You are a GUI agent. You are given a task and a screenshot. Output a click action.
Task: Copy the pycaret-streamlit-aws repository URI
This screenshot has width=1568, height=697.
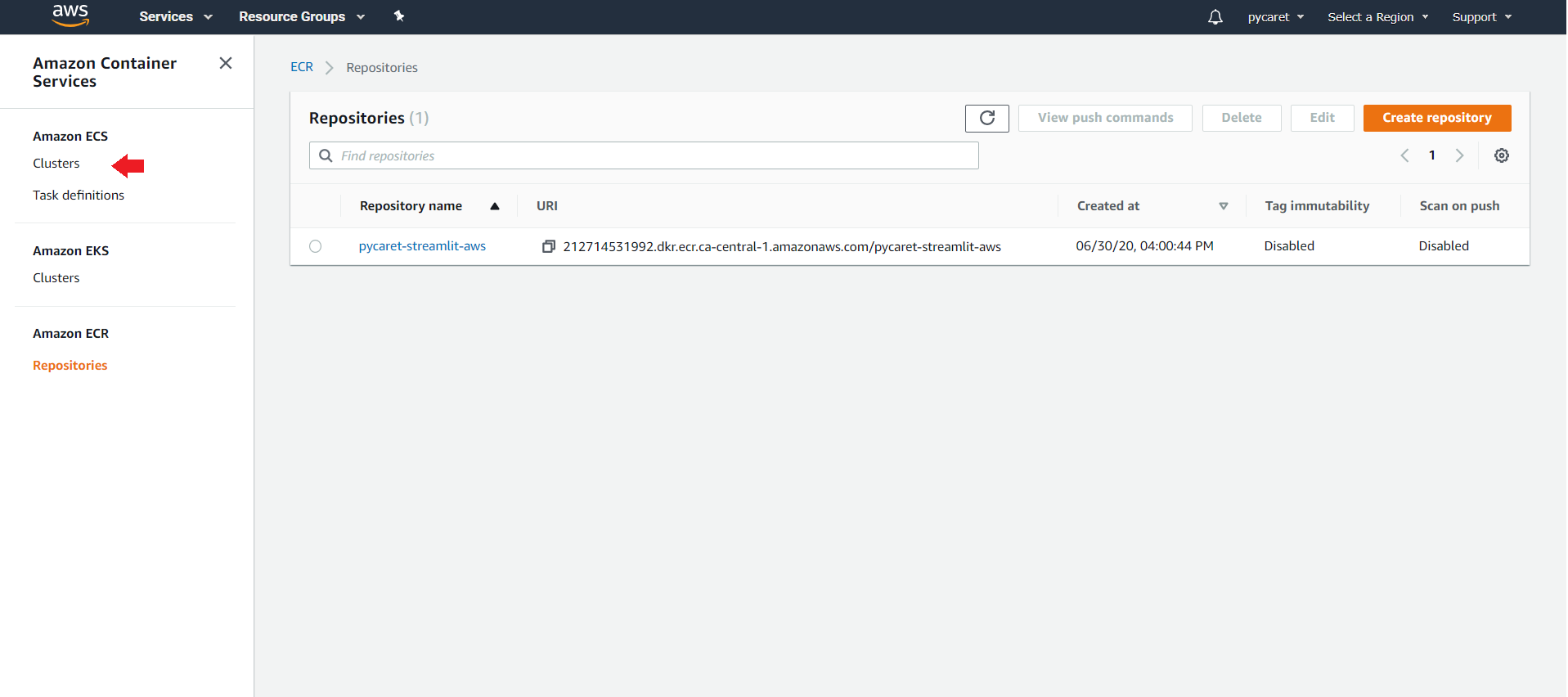(548, 246)
